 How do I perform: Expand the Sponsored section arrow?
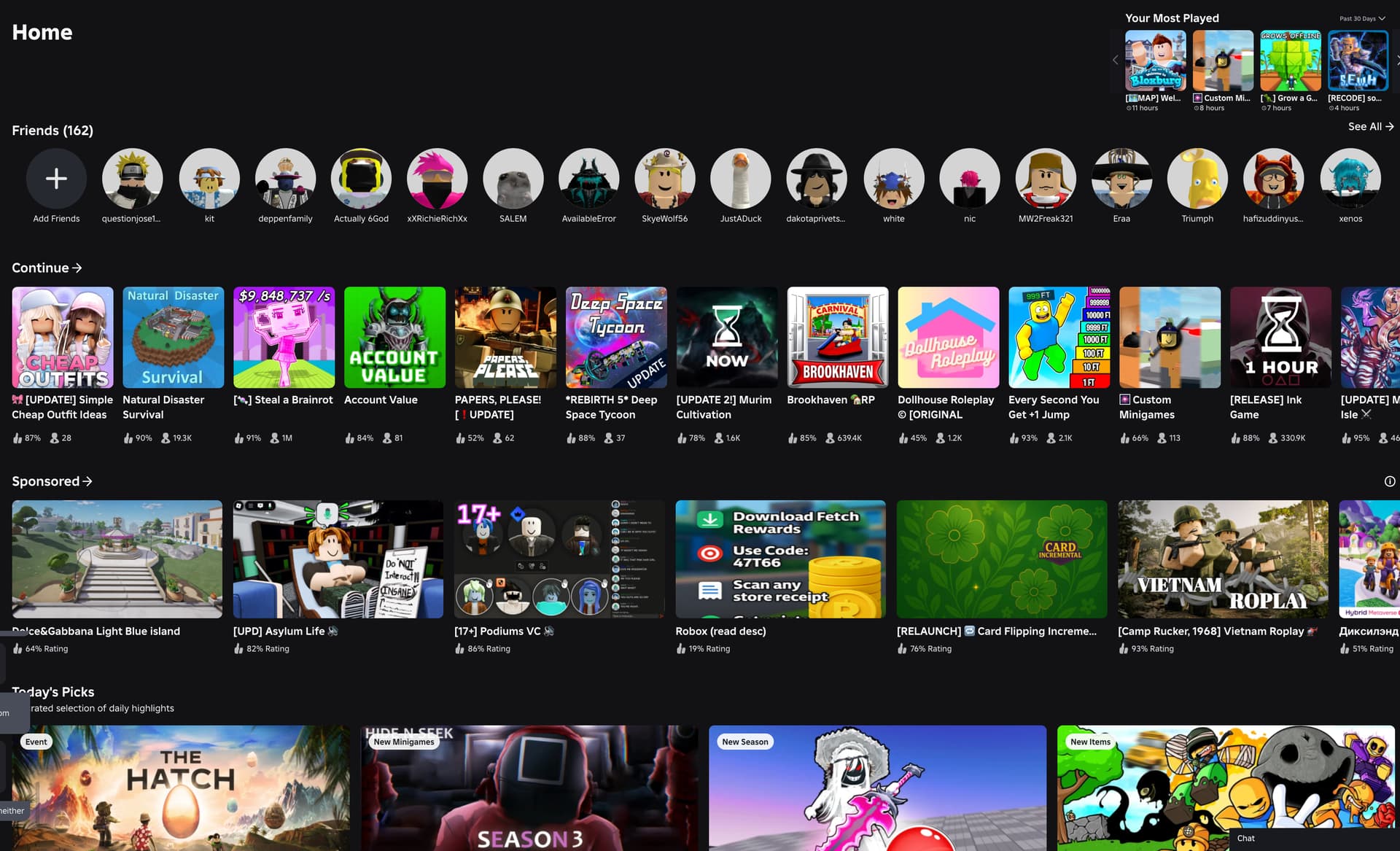87,481
